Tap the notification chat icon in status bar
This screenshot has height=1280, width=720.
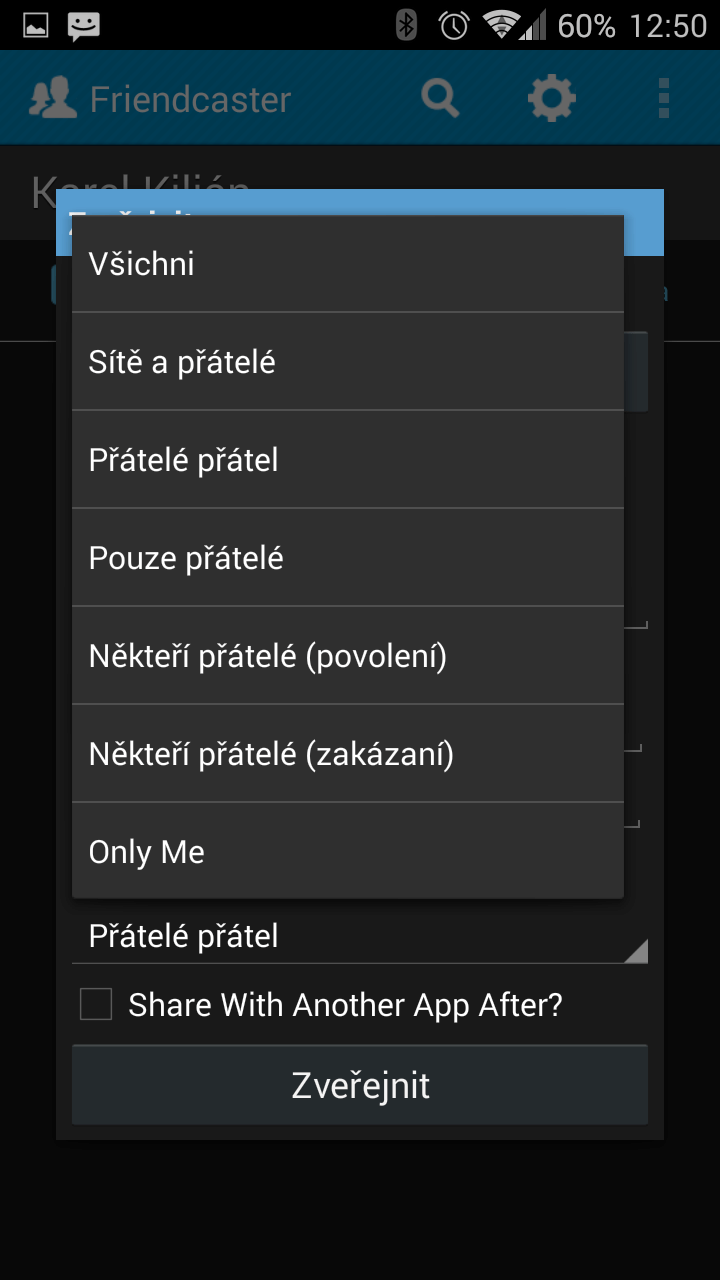tap(83, 26)
